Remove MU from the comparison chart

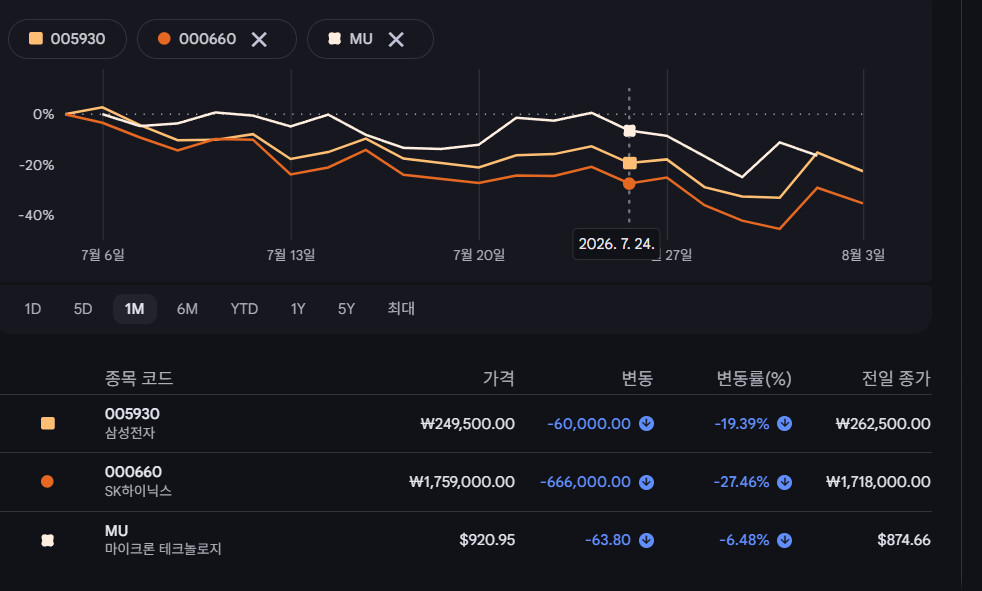(396, 39)
